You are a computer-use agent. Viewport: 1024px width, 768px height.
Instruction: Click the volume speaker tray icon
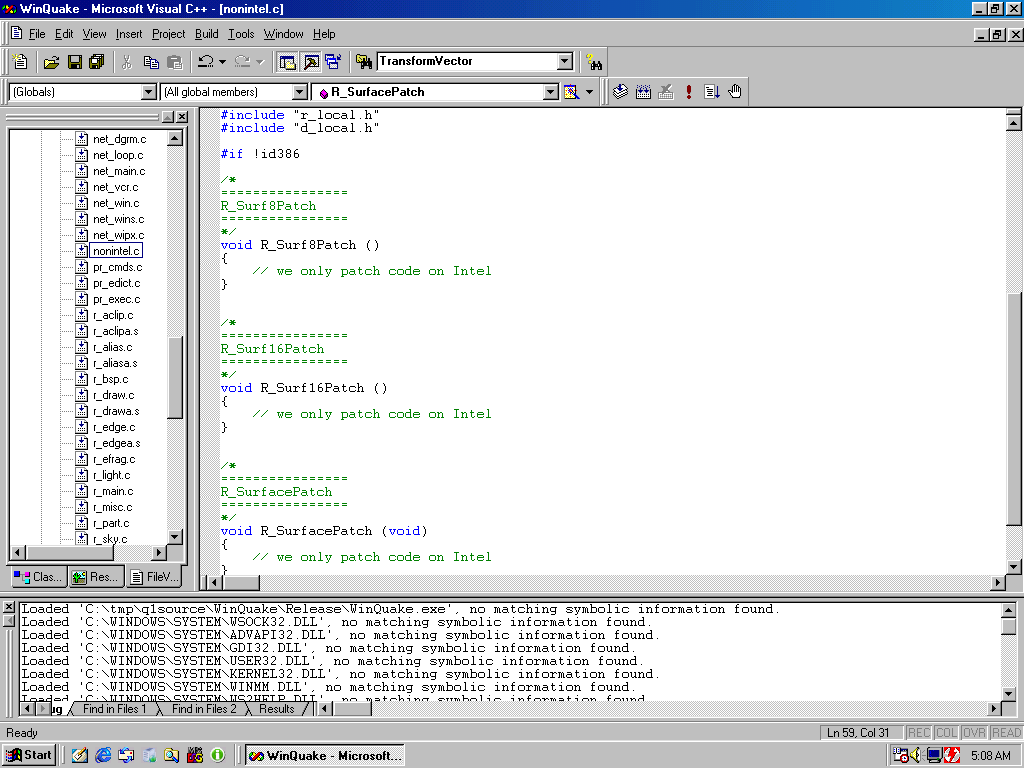(x=917, y=756)
